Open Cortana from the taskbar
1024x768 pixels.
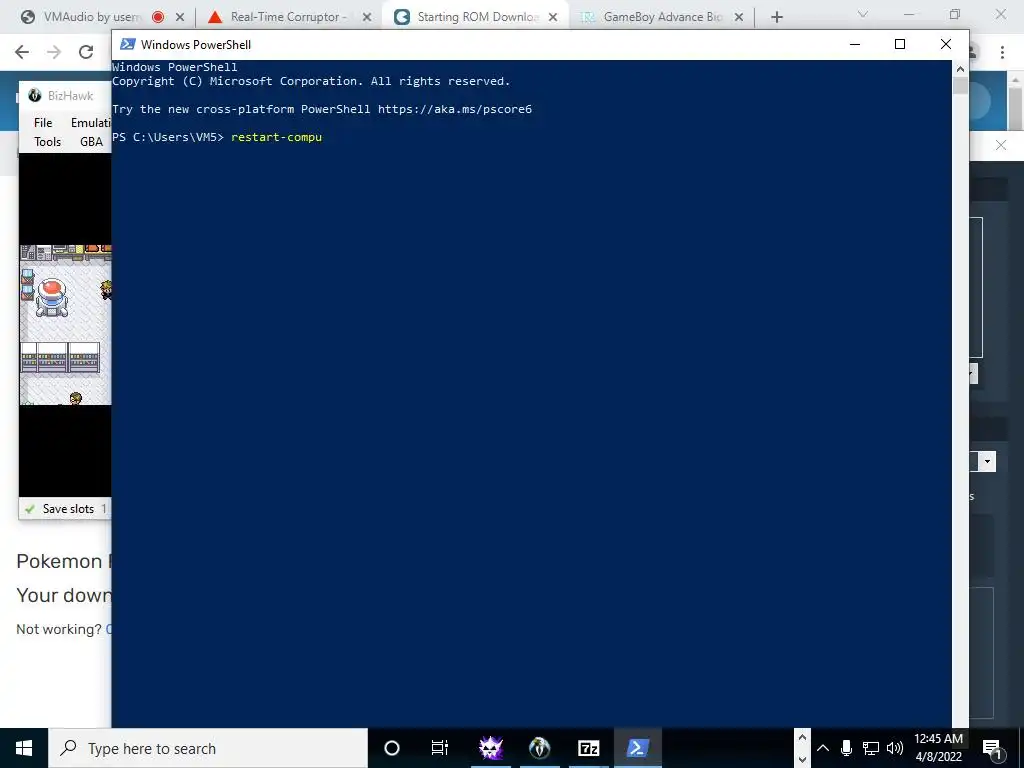coord(392,748)
